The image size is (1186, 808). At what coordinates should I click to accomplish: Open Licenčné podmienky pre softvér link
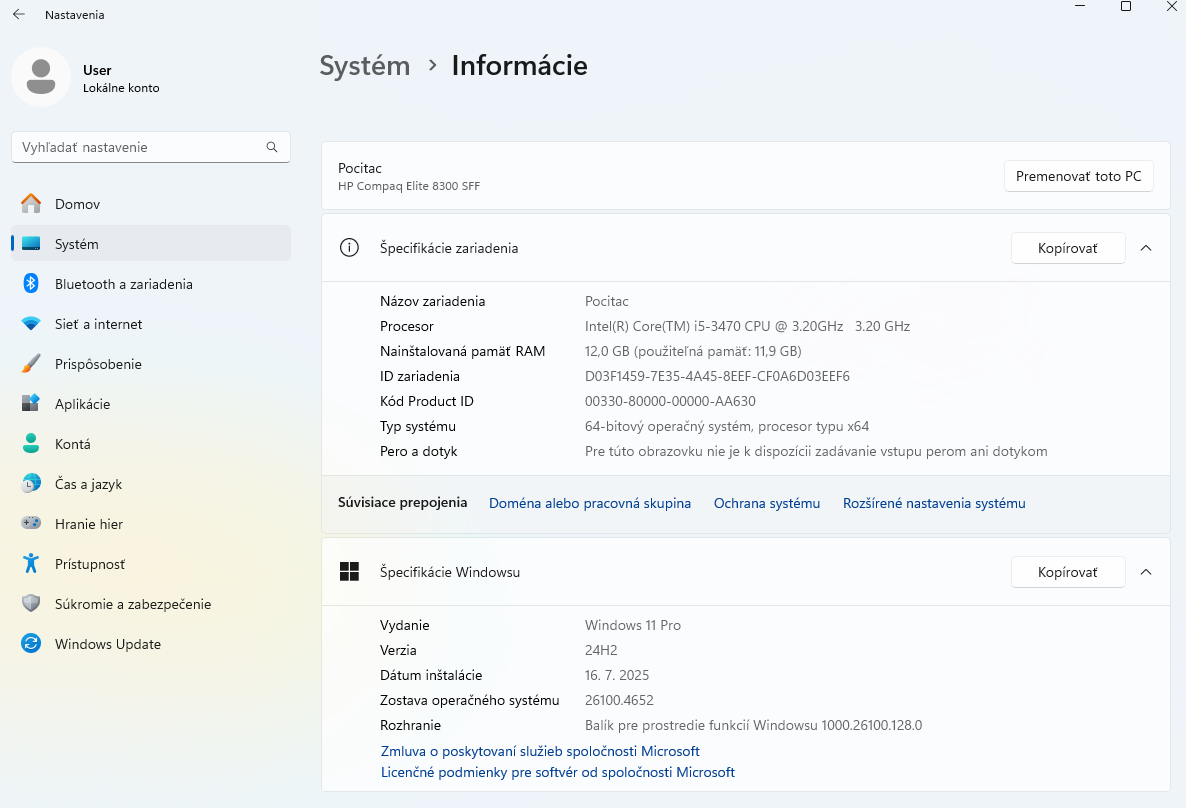coord(557,772)
